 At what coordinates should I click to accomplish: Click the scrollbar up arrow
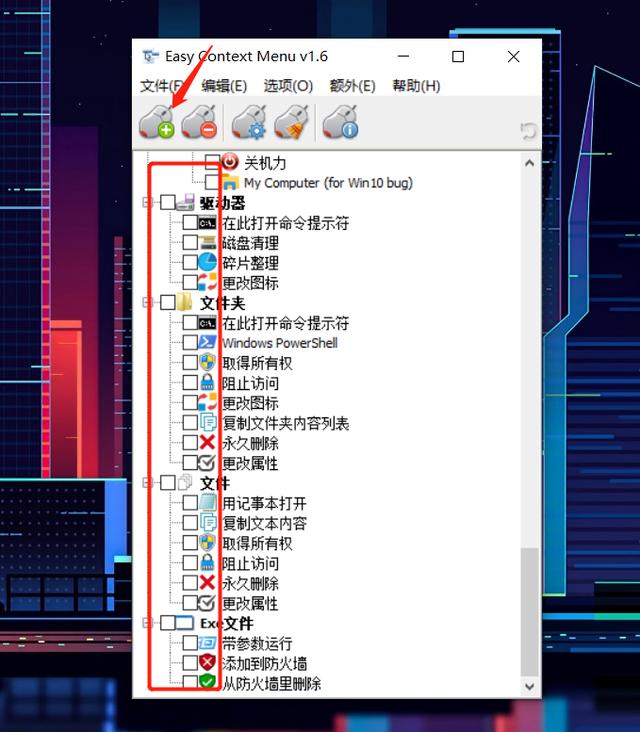pyautogui.click(x=529, y=163)
